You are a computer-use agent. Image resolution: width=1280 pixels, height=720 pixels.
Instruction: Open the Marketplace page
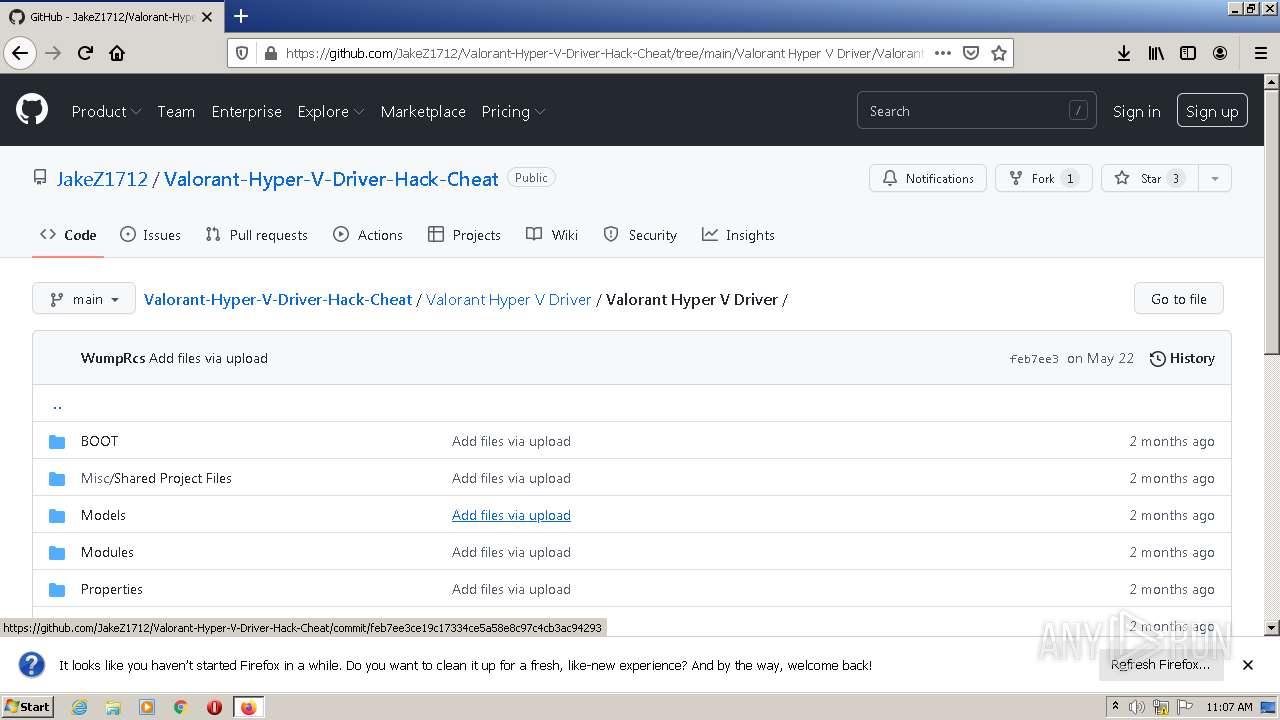tap(423, 111)
